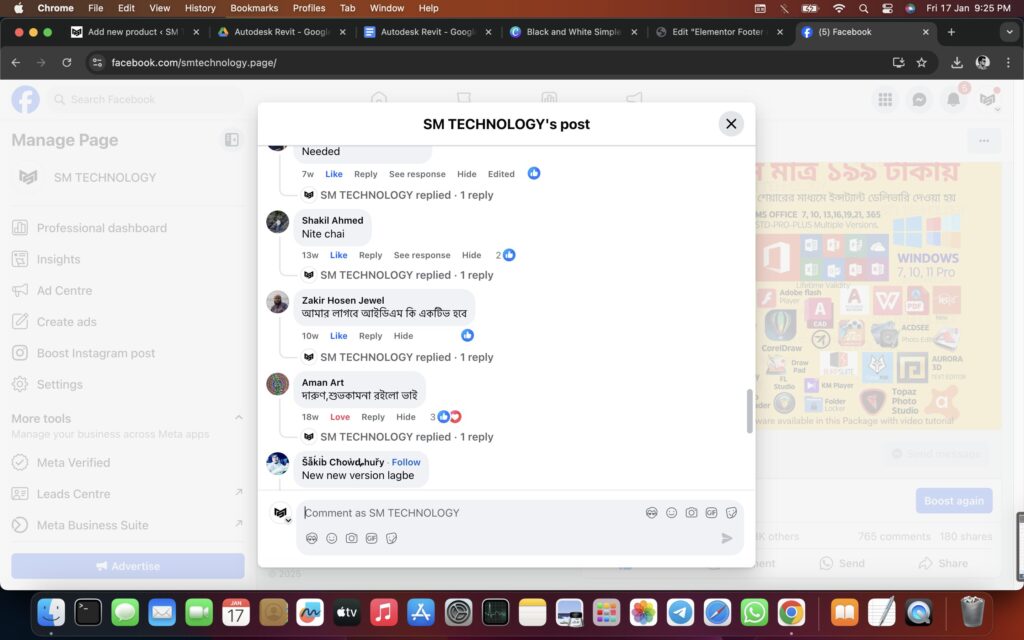The image size is (1024, 640).
Task: Bookmark this page with the star icon
Action: pos(921,62)
